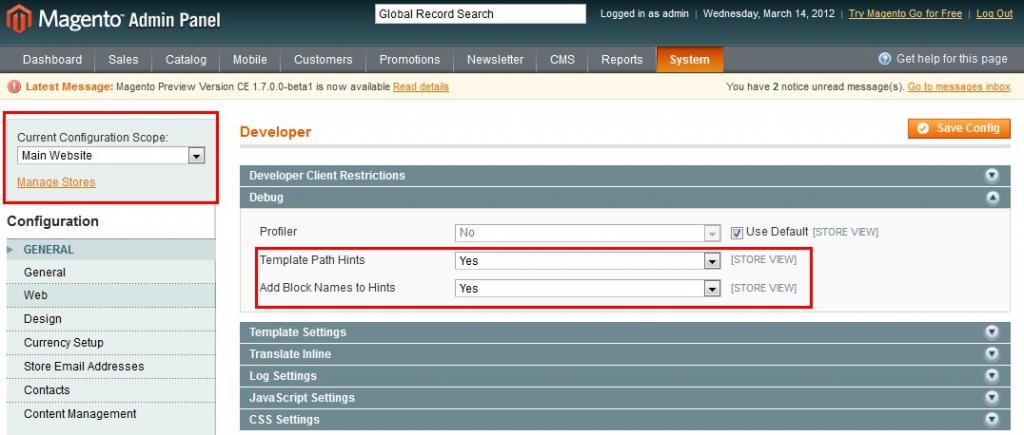This screenshot has width=1024, height=435.
Task: Click the Latest Message alert icon
Action: coord(14,87)
